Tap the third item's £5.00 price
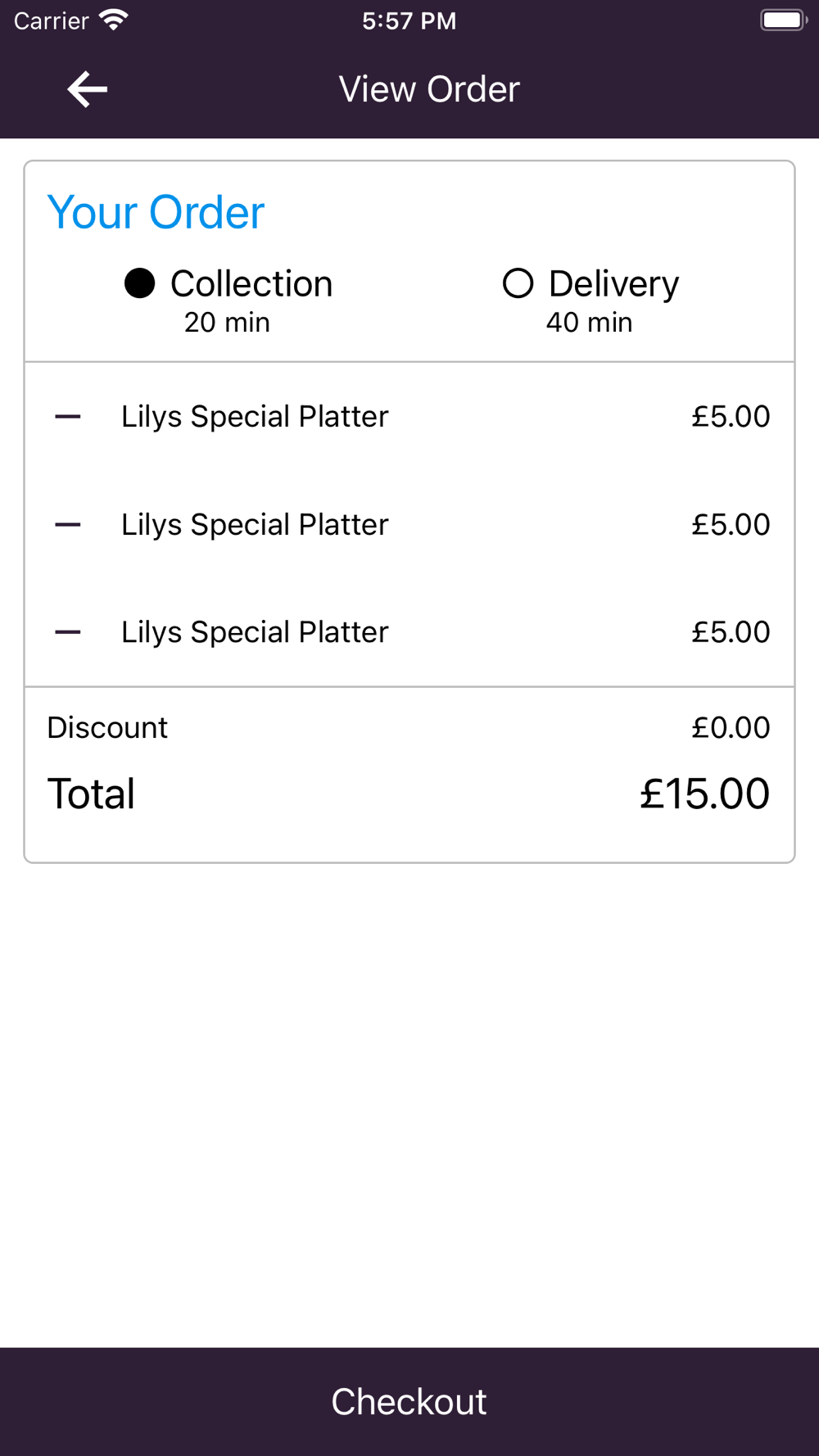This screenshot has width=819, height=1456. pos(731,632)
